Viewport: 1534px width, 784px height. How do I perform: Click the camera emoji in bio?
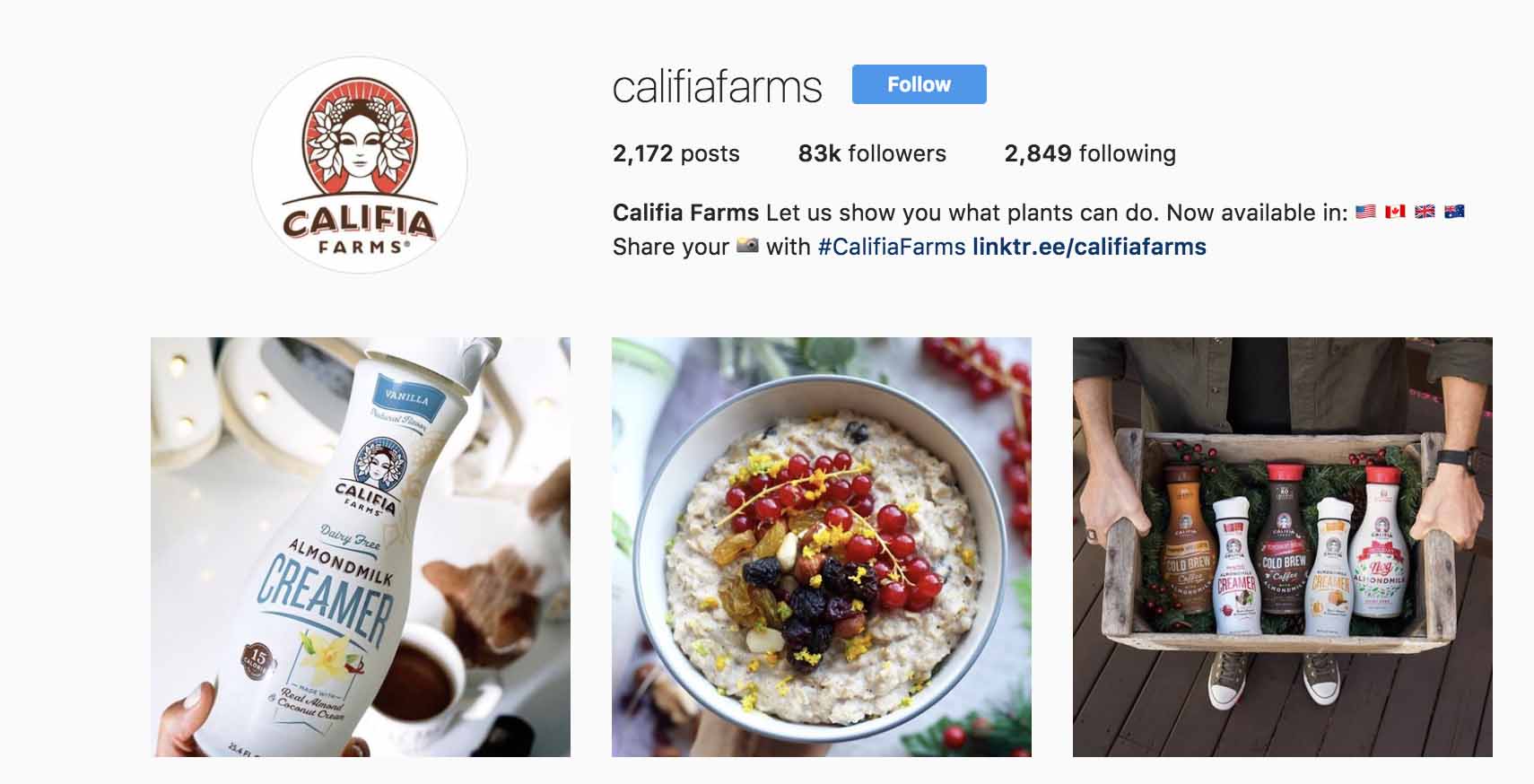click(x=747, y=246)
